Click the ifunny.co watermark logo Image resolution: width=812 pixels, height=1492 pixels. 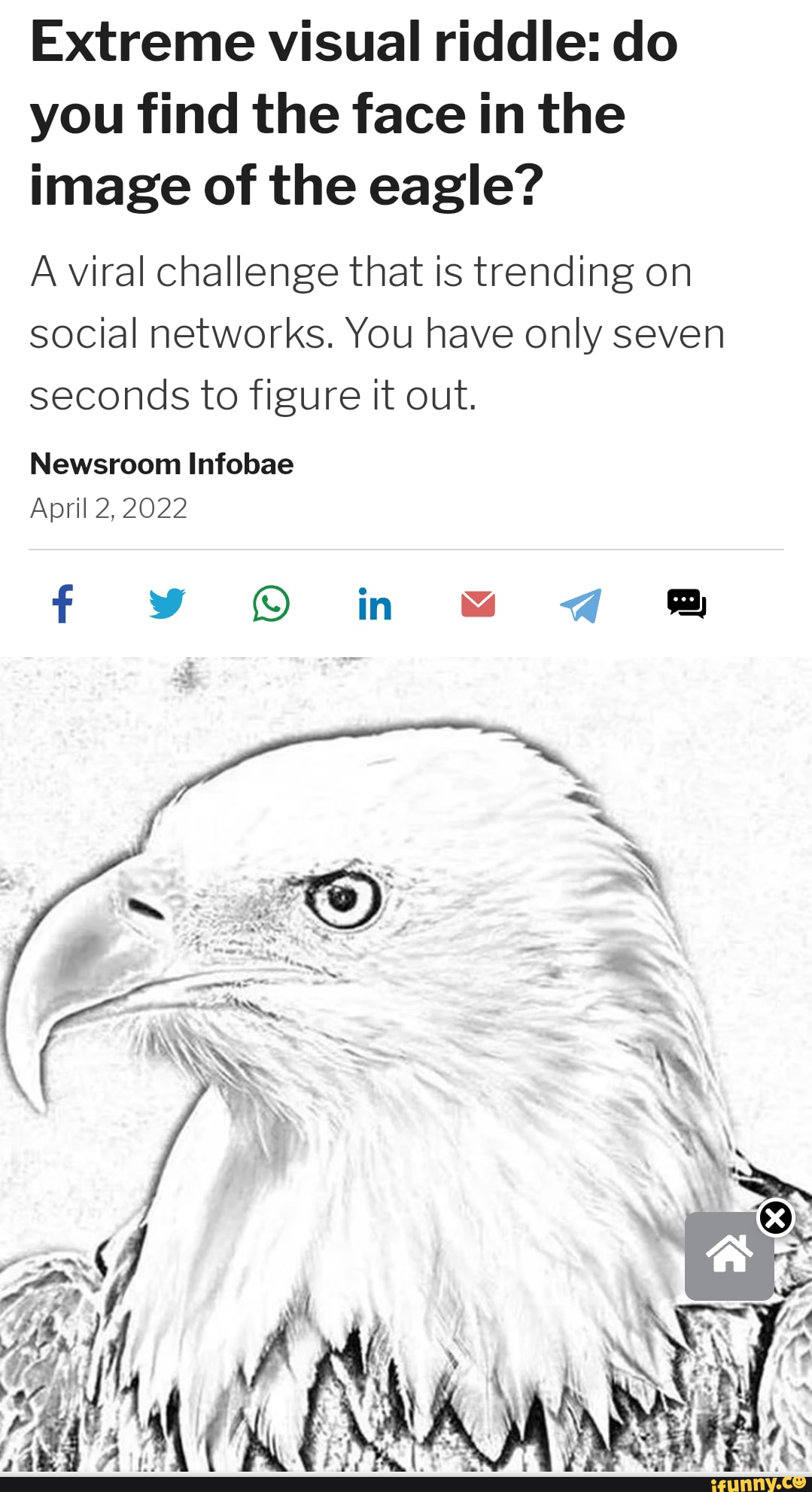pyautogui.click(x=758, y=1482)
